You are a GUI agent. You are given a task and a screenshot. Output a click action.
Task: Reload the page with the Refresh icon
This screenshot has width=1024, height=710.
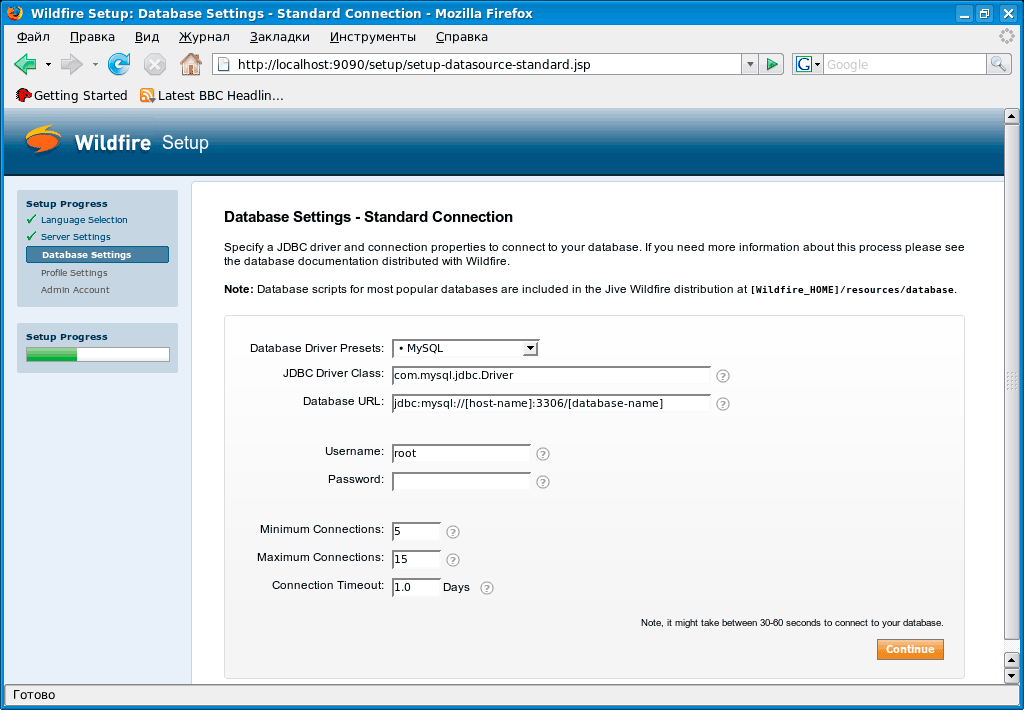pos(119,64)
